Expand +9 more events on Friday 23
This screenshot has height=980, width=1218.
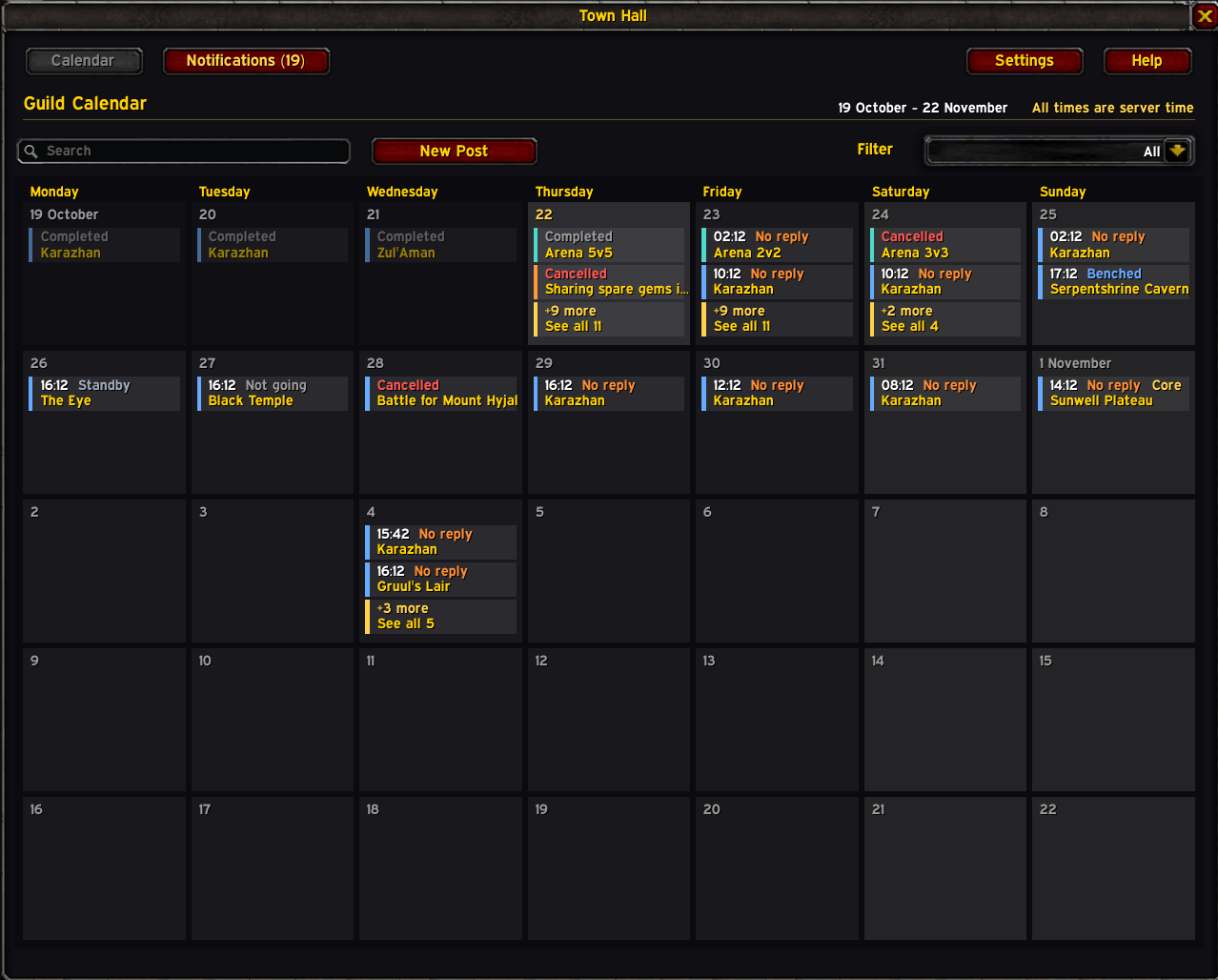coord(777,318)
